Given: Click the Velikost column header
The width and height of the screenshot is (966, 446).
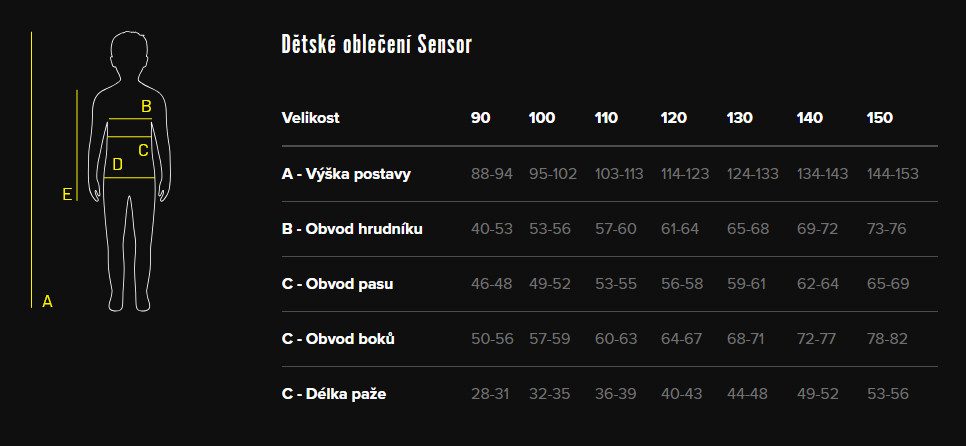Looking at the screenshot, I should tap(310, 118).
